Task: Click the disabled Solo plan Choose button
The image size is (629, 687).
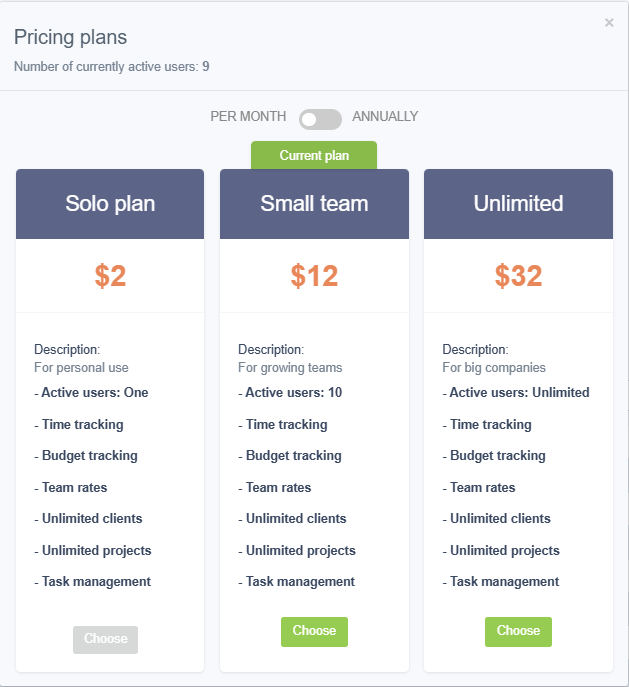Action: click(105, 639)
